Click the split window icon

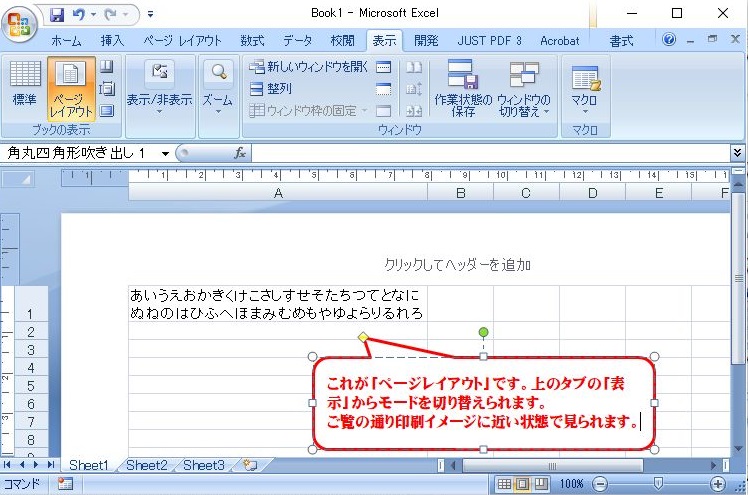coord(384,67)
